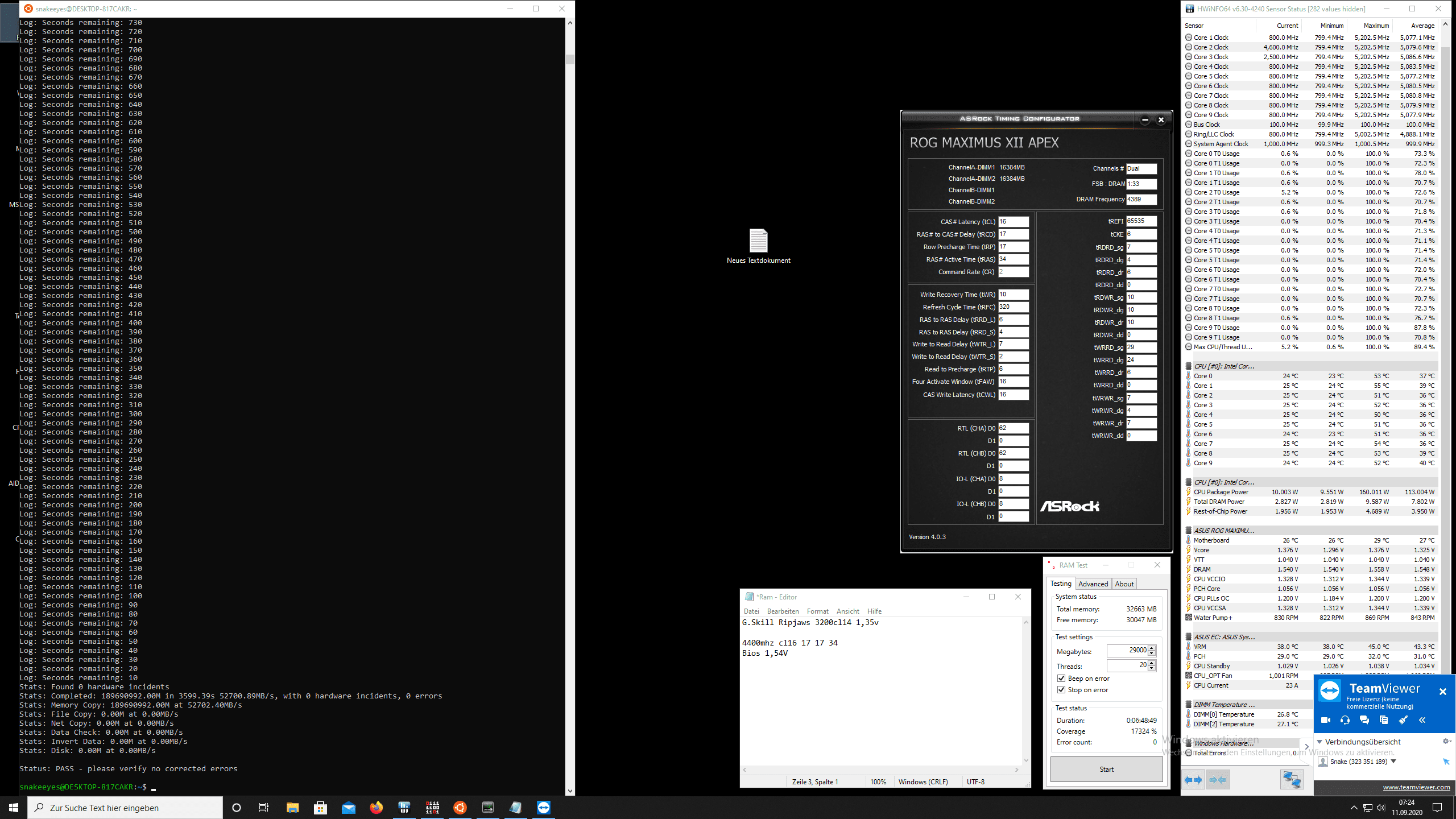Click terminal scrollbar up arrow
The height and width of the screenshot is (819, 1456).
click(570, 23)
